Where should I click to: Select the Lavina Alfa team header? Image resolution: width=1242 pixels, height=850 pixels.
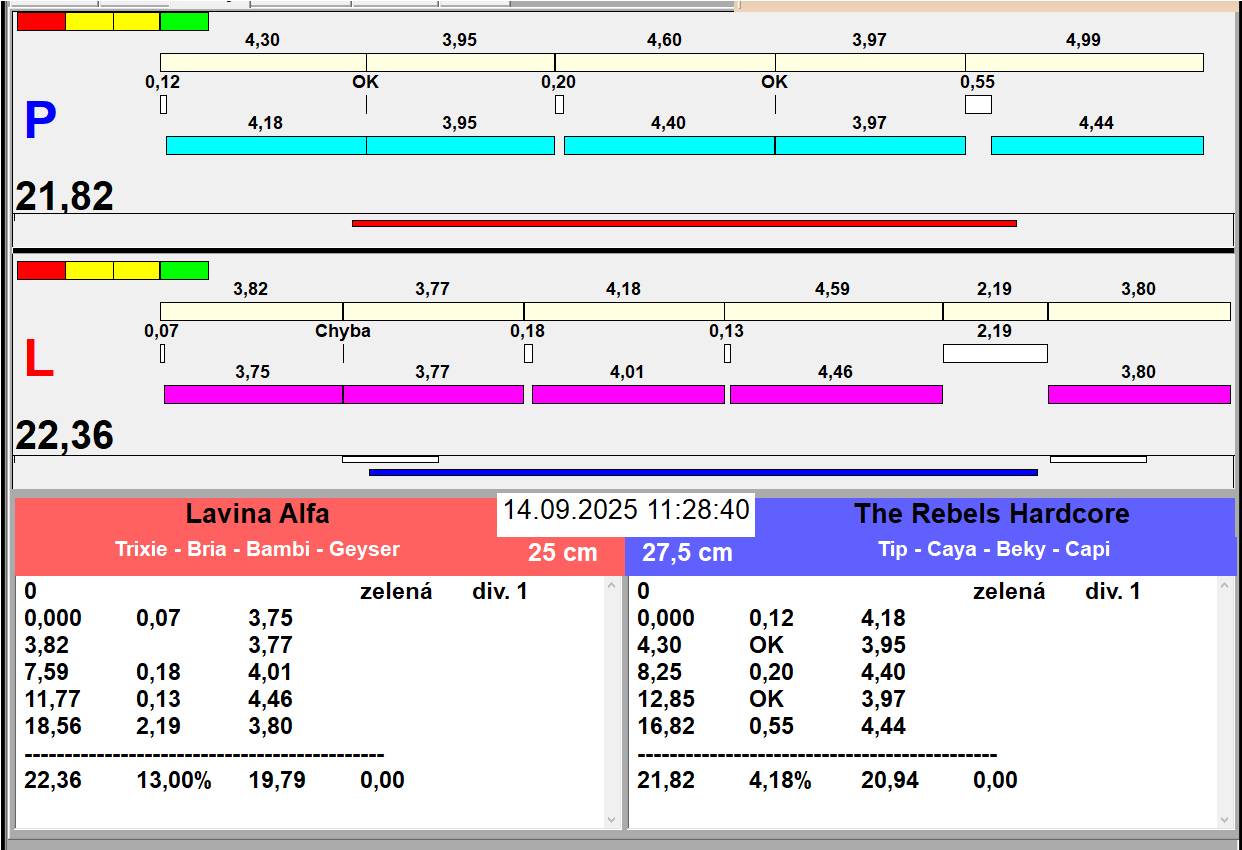(x=257, y=515)
